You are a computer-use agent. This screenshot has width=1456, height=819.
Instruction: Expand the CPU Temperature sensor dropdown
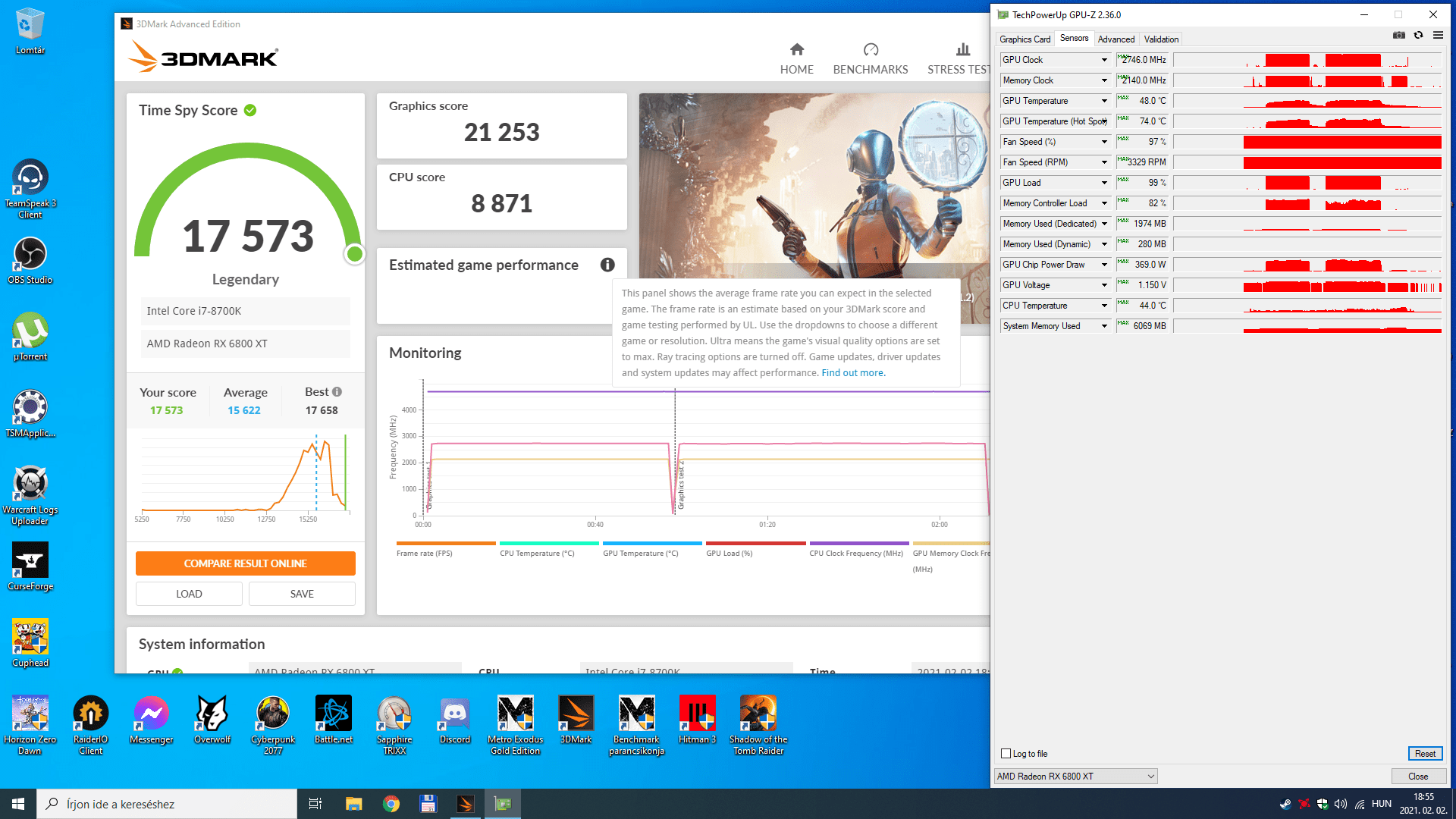pyautogui.click(x=1104, y=306)
